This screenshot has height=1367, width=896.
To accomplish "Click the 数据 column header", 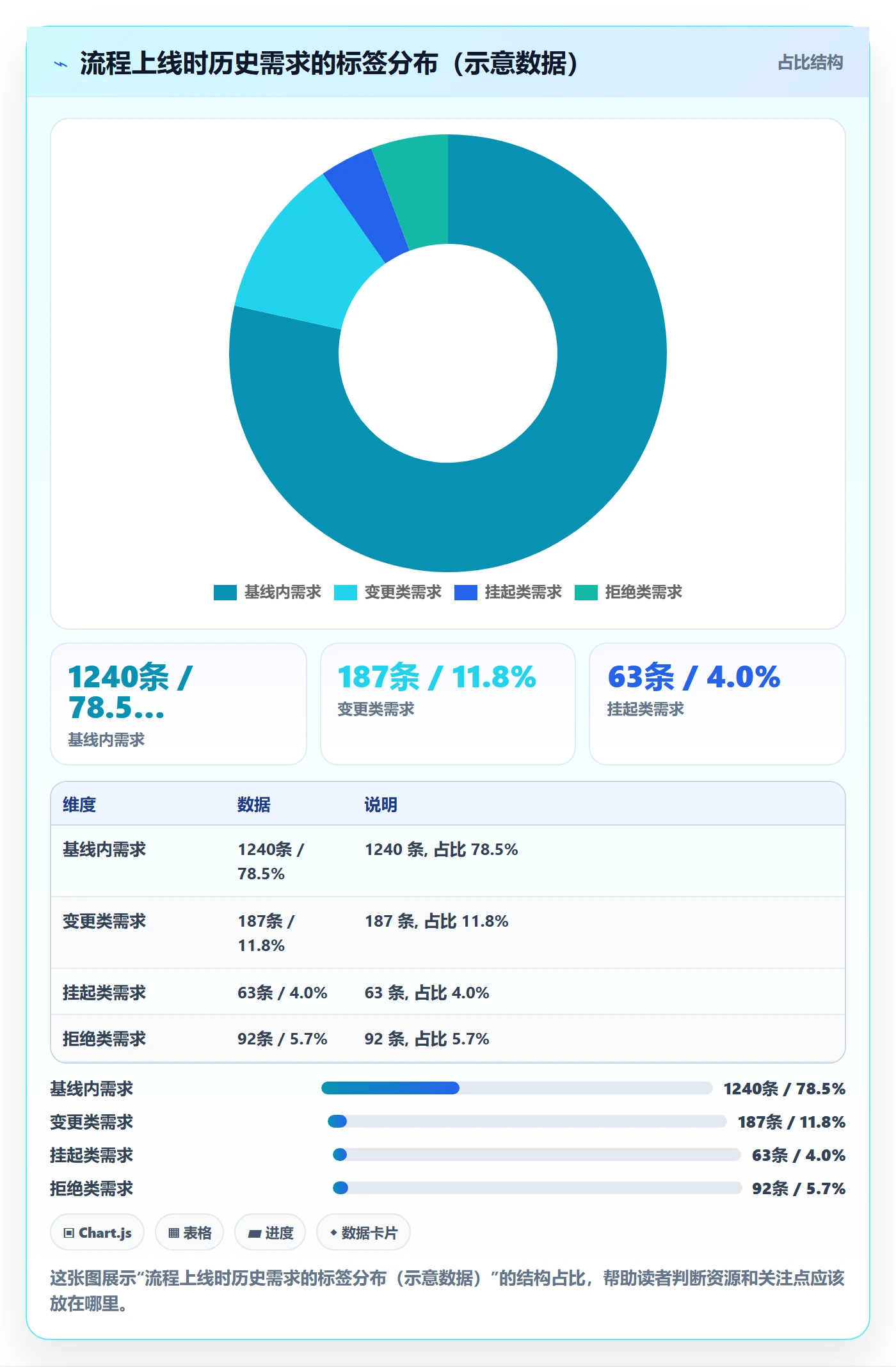I will coord(254,804).
